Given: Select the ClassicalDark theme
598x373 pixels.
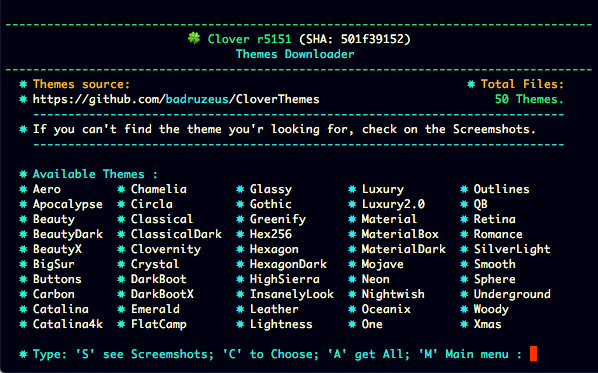Looking at the screenshot, I should 176,234.
